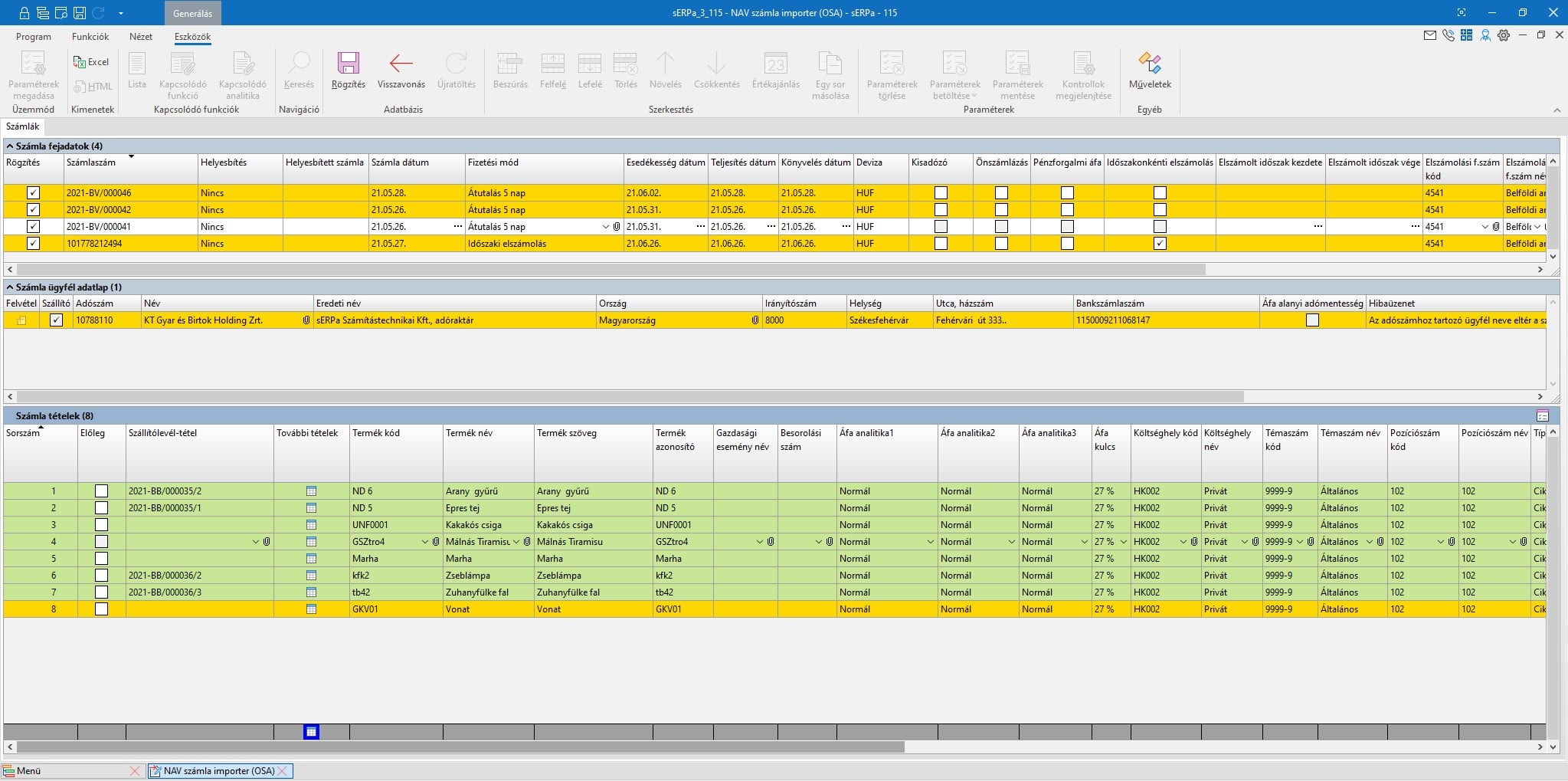Click the Visszavonás red arrow icon
The width and height of the screenshot is (1568, 781).
coord(401,64)
